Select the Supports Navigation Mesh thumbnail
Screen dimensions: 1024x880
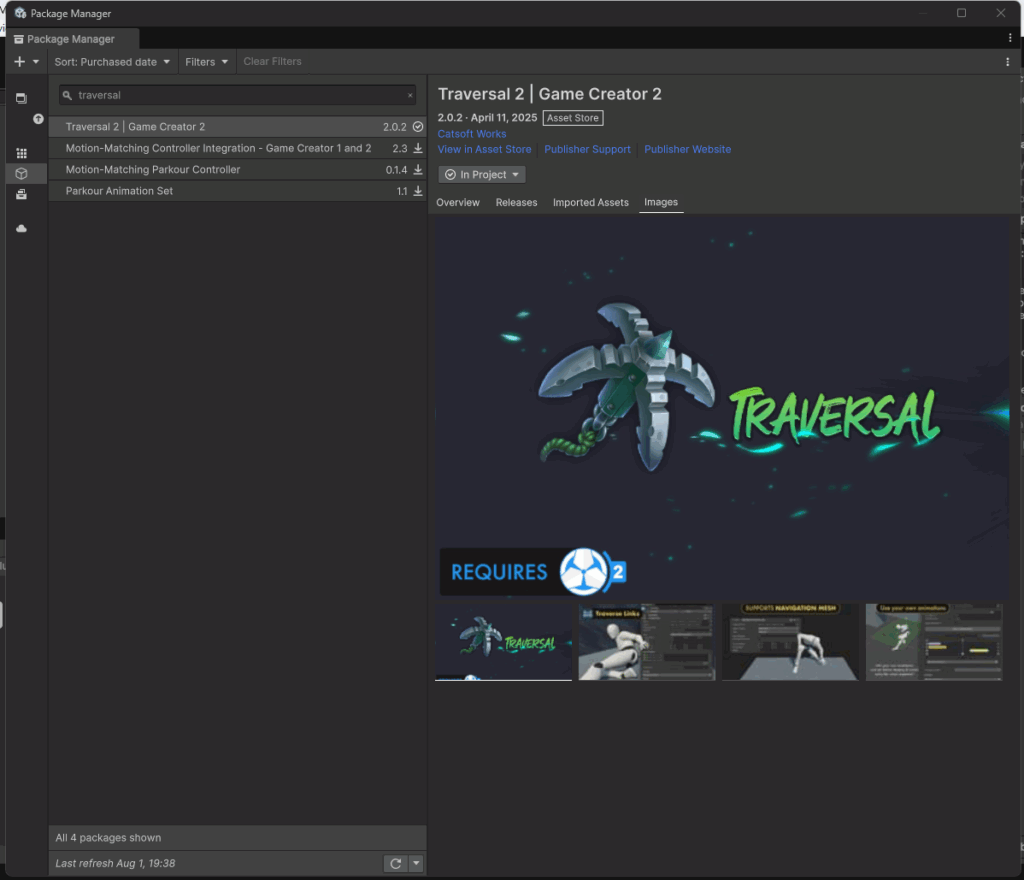tap(790, 642)
